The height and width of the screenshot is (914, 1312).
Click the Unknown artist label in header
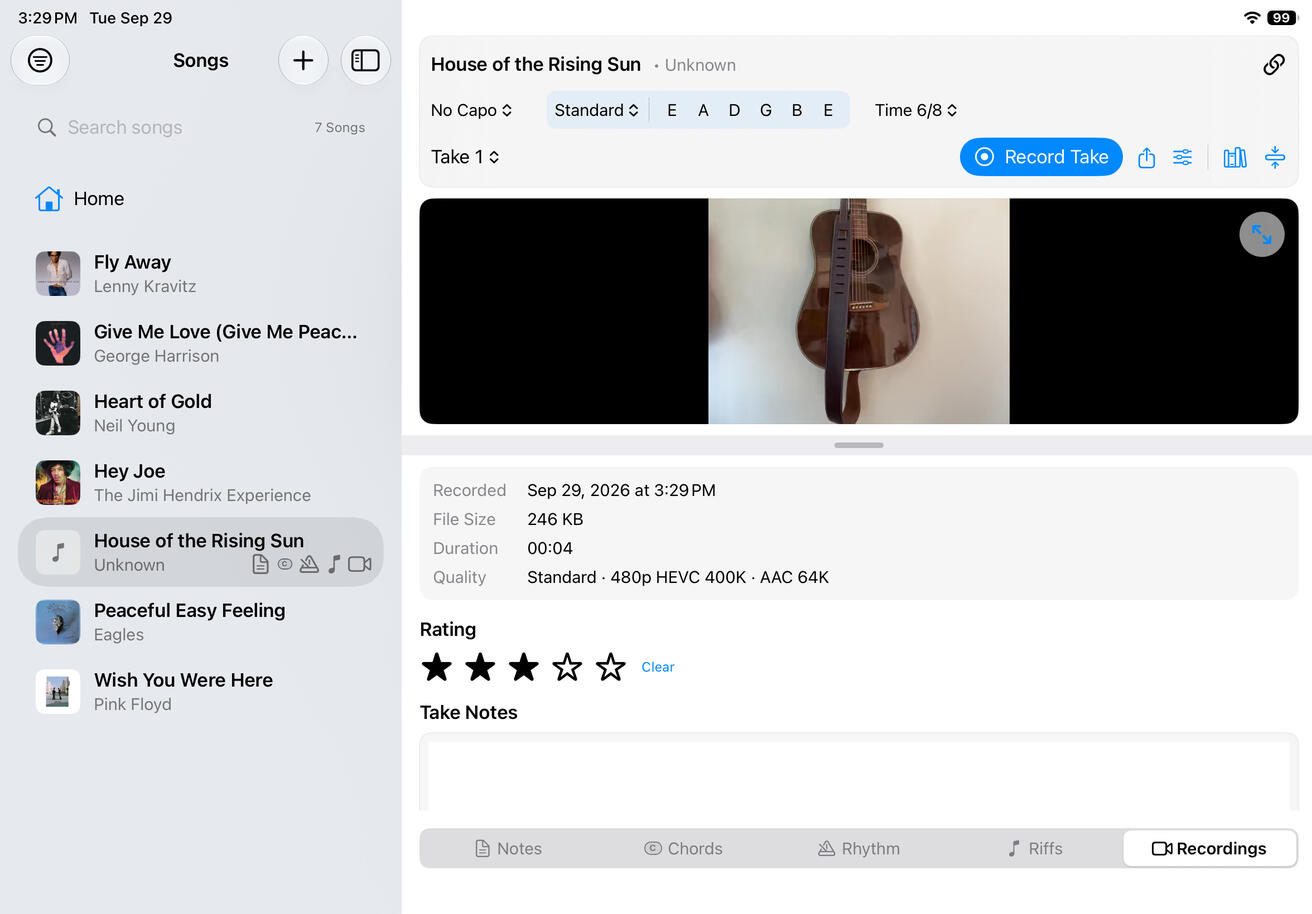[700, 65]
